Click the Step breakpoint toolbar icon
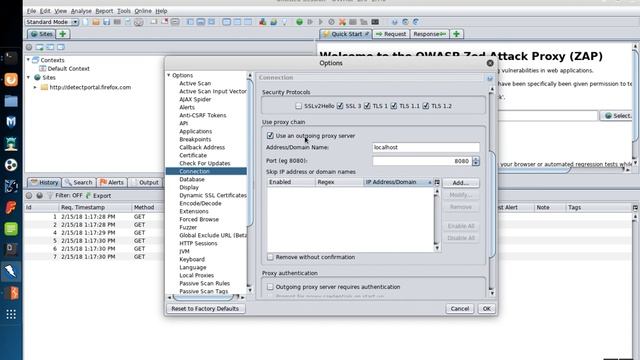This screenshot has width=640, height=360. (310, 22)
